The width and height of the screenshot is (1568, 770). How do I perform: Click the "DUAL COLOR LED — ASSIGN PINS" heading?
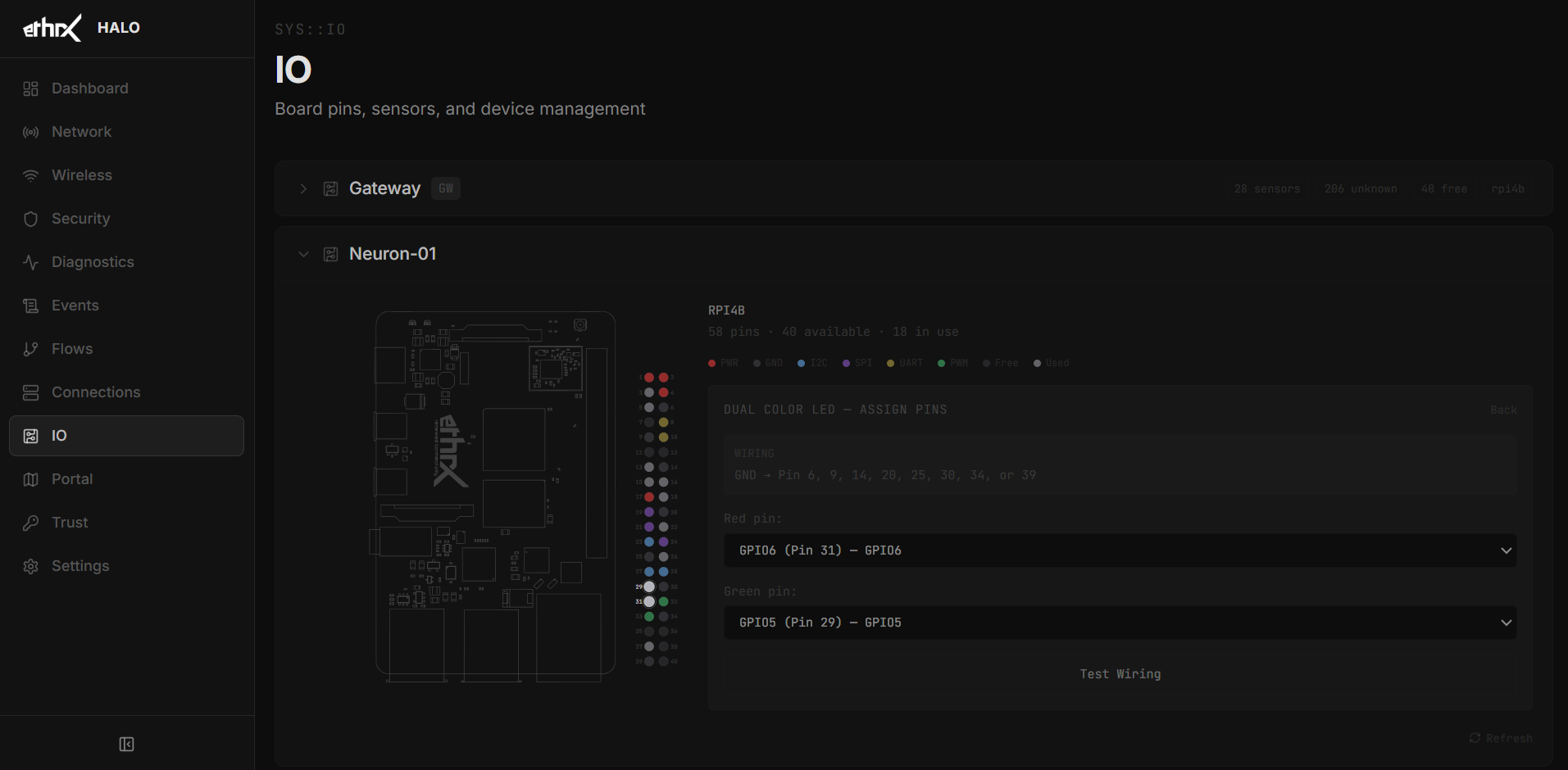(x=835, y=410)
